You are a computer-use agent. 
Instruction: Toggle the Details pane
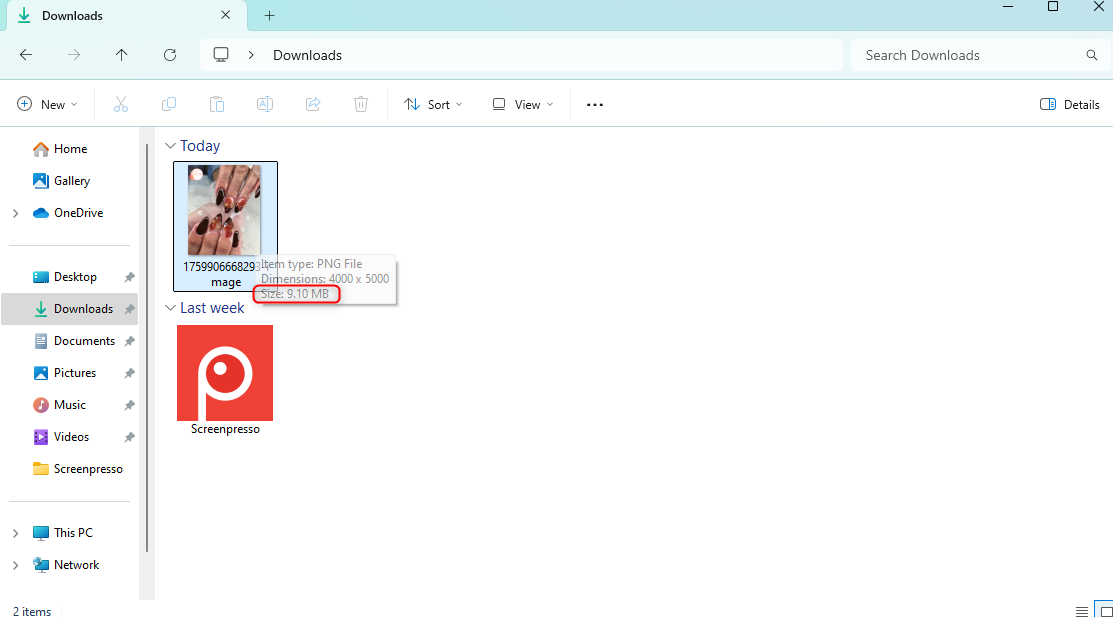click(x=1069, y=104)
